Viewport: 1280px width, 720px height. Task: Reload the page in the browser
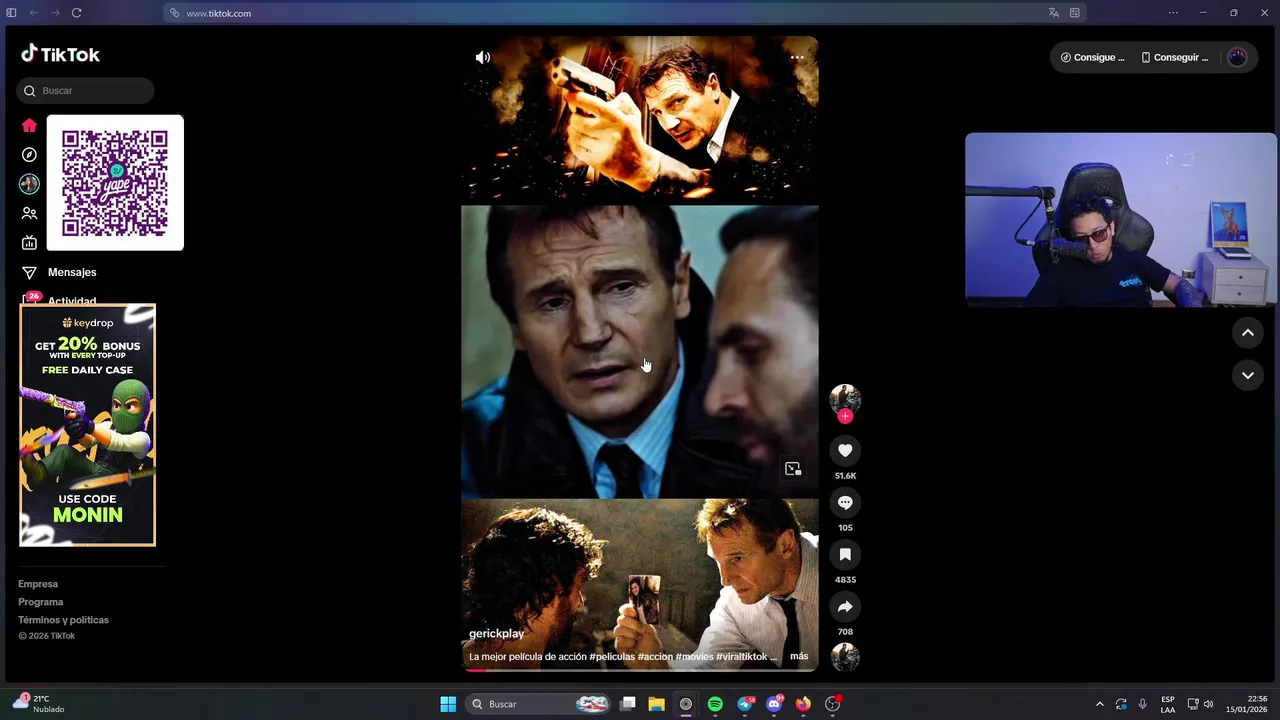pyautogui.click(x=77, y=13)
